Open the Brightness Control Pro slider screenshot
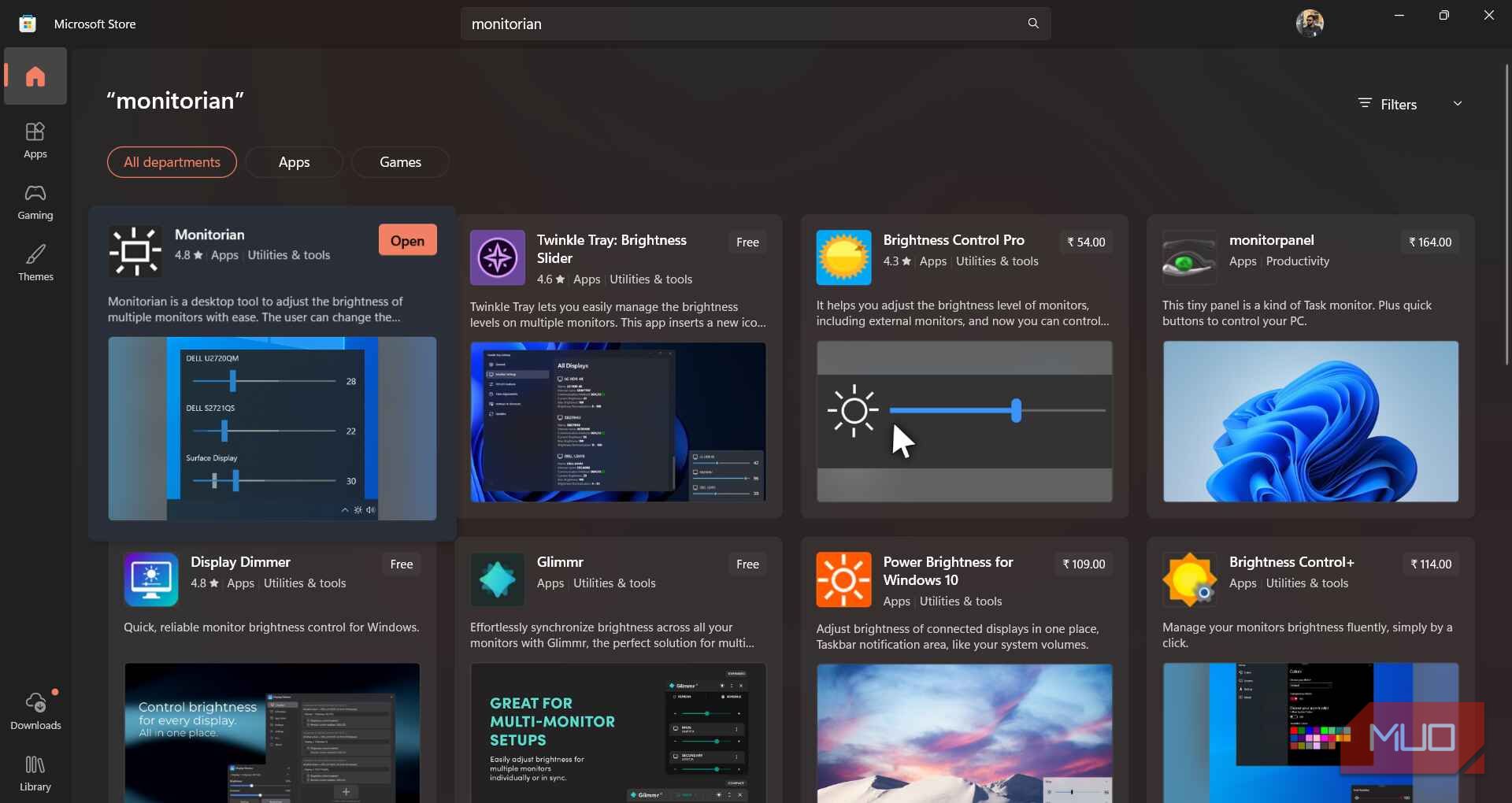Image resolution: width=1512 pixels, height=803 pixels. tap(965, 422)
